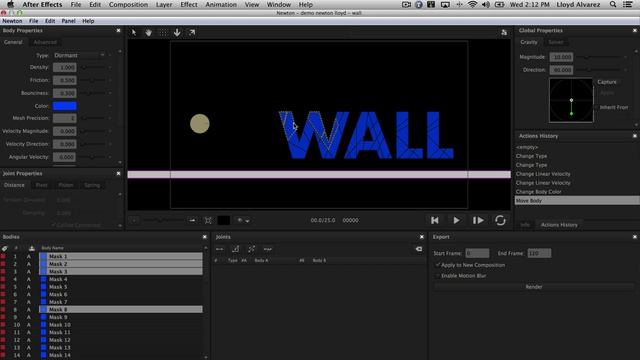Image resolution: width=640 pixels, height=360 pixels.
Task: Click the Friction value field
Action: point(64,80)
